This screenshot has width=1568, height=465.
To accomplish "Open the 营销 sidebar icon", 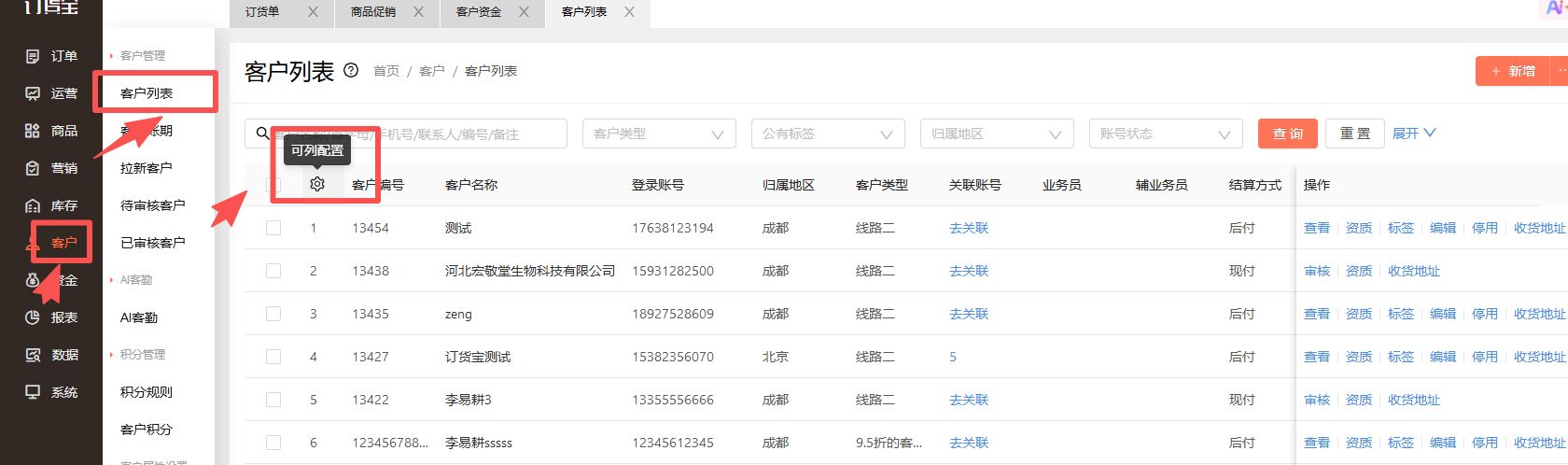I will (33, 168).
